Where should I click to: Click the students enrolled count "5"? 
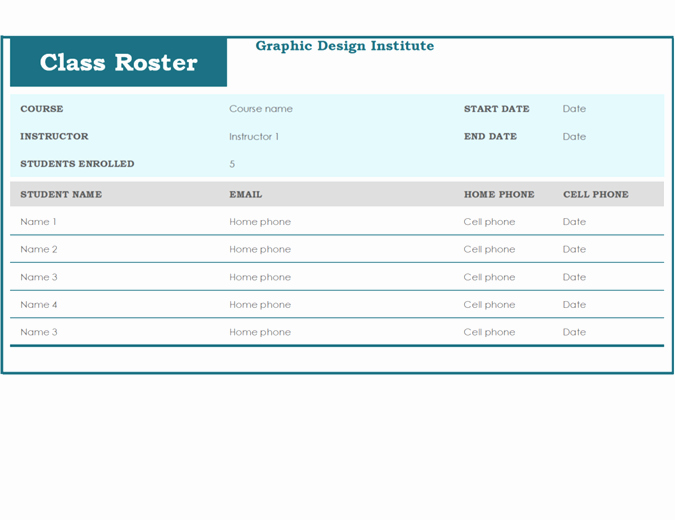(x=232, y=164)
